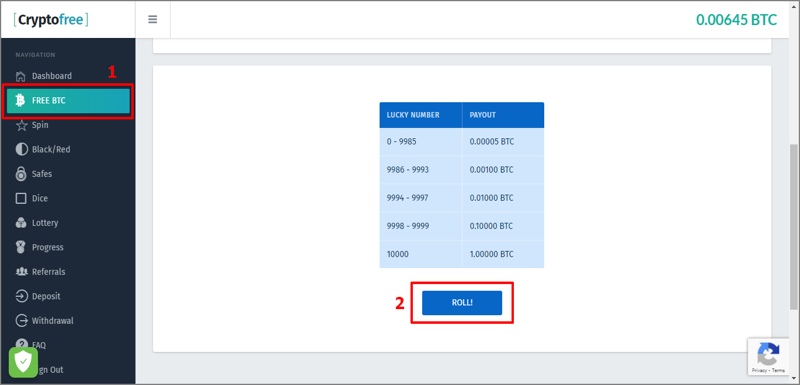Open the Dashboard menu item
Screen dimensions: 800x385
pyautogui.click(x=67, y=76)
